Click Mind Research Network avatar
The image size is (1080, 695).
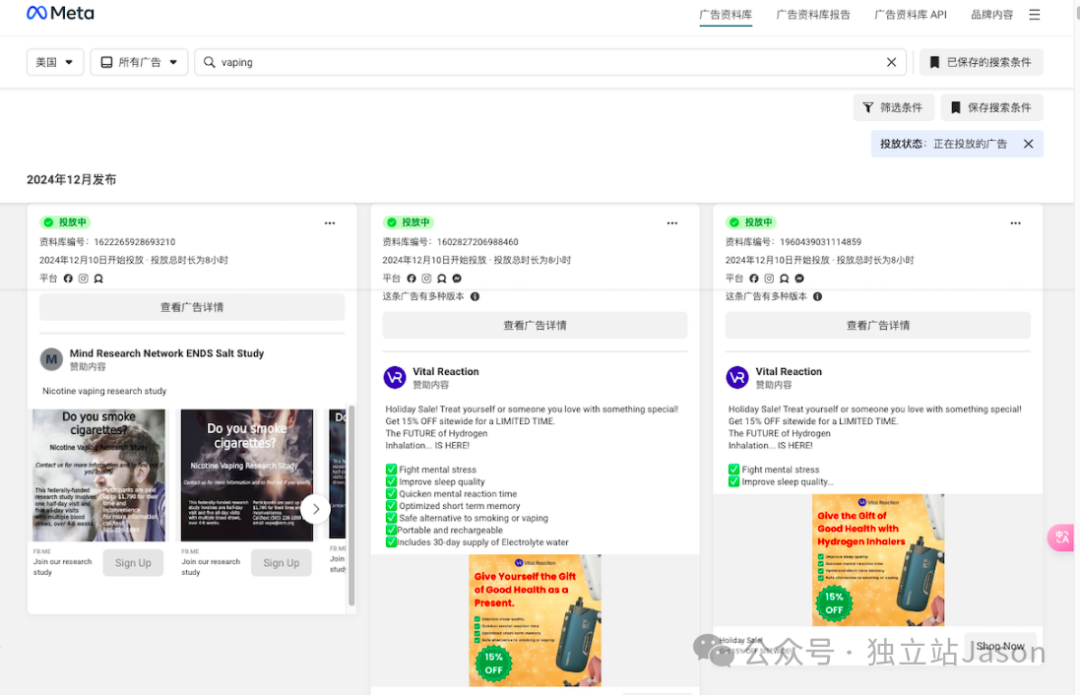(x=51, y=359)
